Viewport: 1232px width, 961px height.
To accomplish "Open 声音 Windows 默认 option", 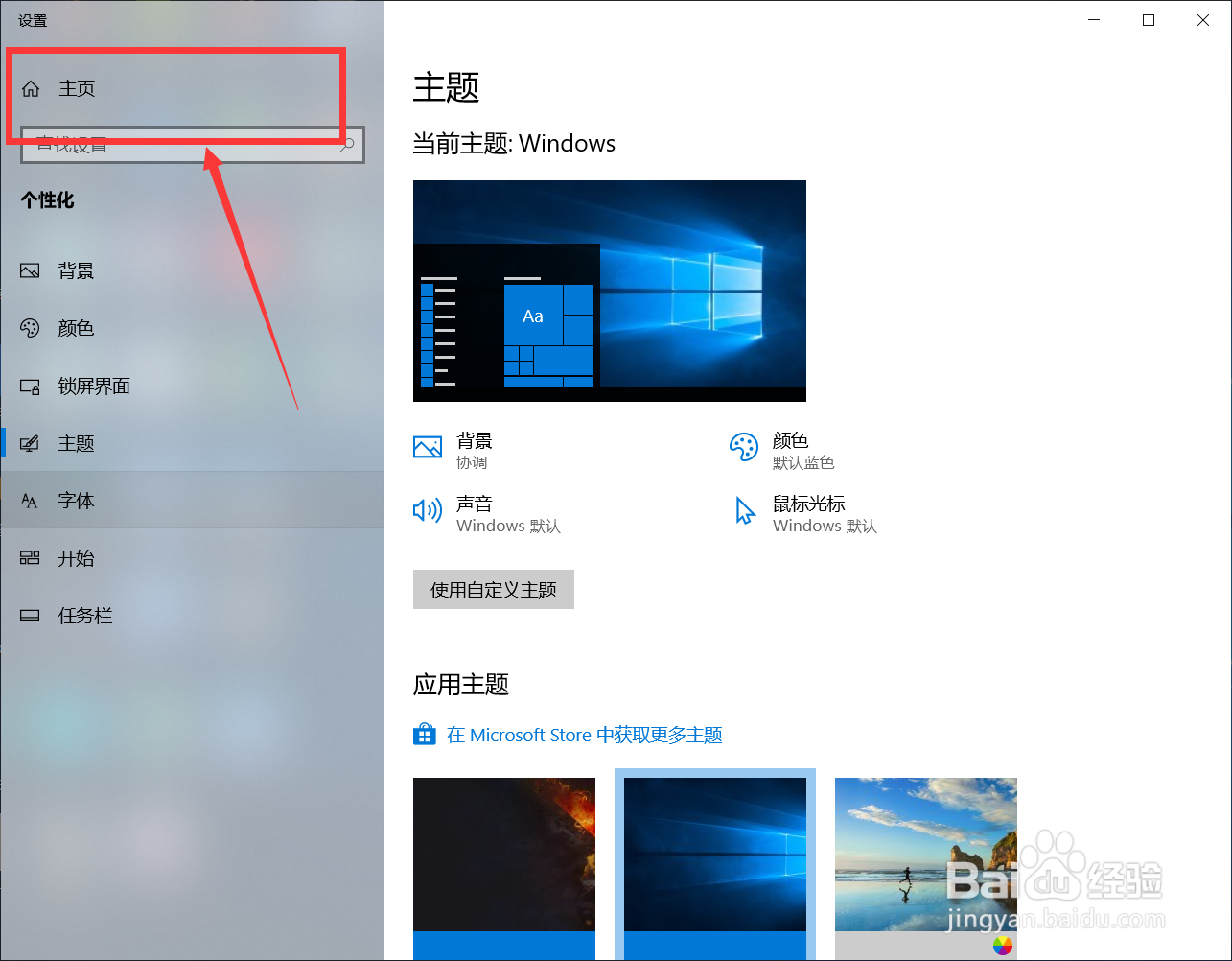I will pos(508,514).
